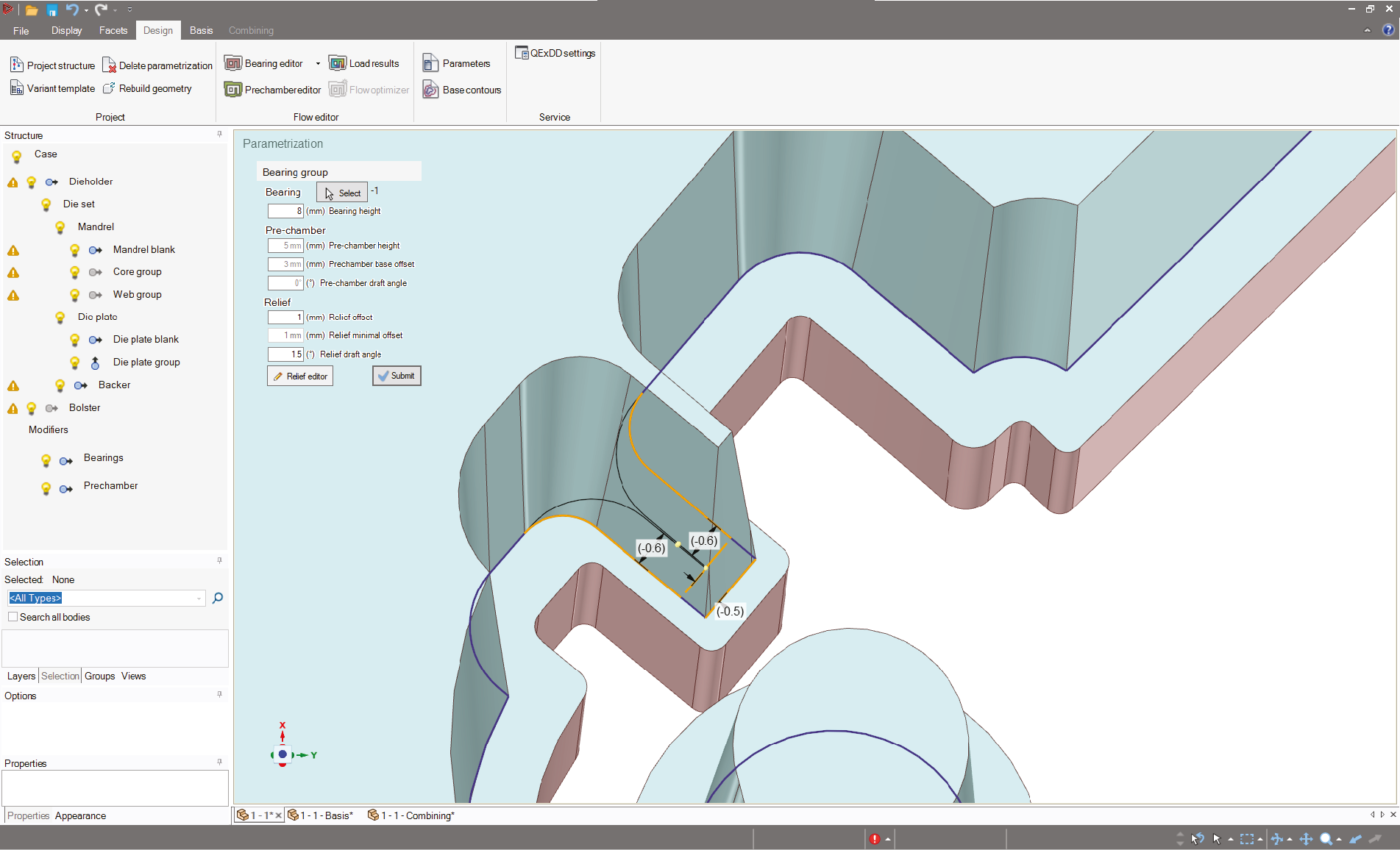Click Delete parametrization icon
Viewport: 1400px width, 850px height.
109,65
